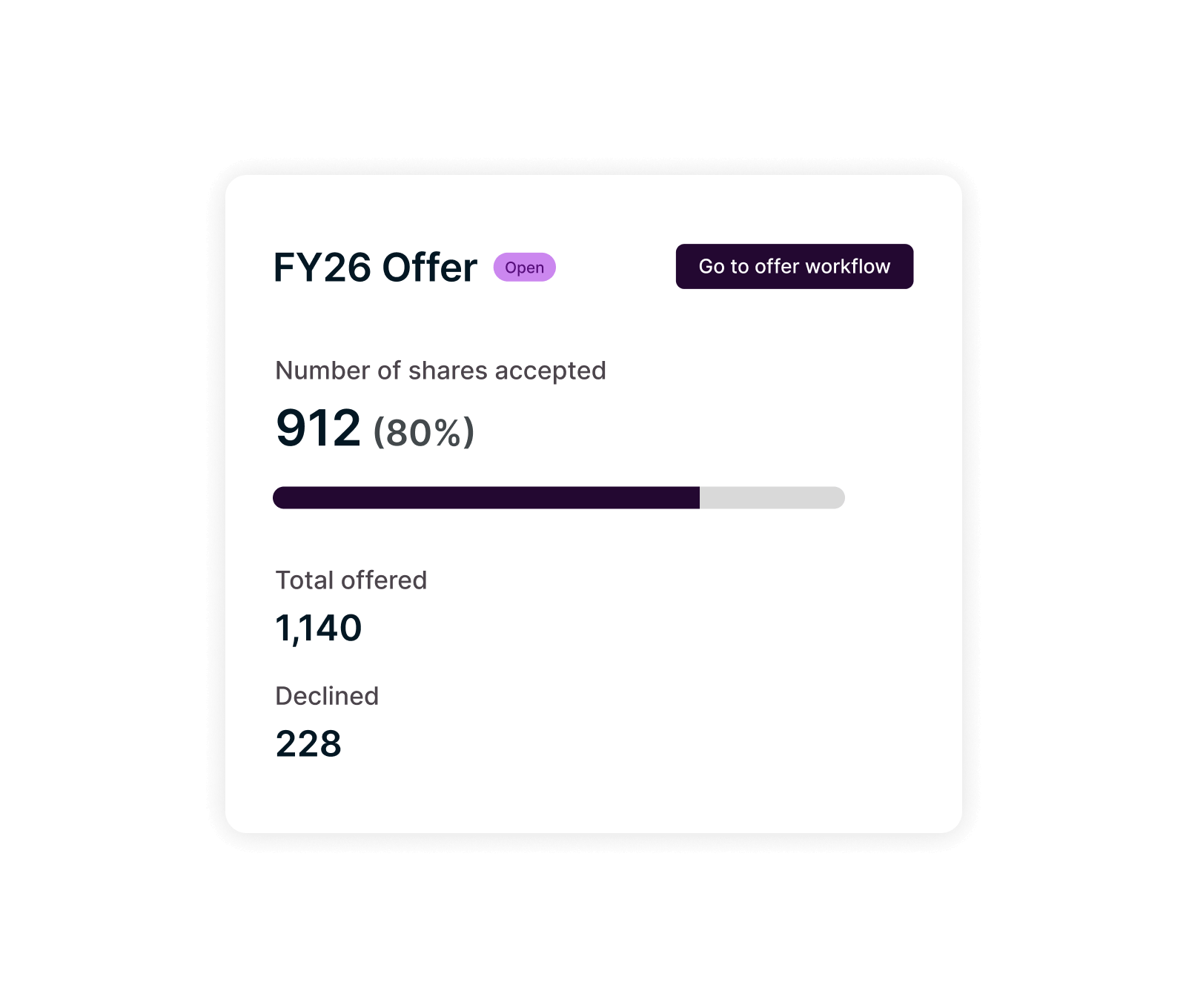Click the Number of shares accepted label
The height and width of the screenshot is (1008, 1186).
[x=440, y=371]
